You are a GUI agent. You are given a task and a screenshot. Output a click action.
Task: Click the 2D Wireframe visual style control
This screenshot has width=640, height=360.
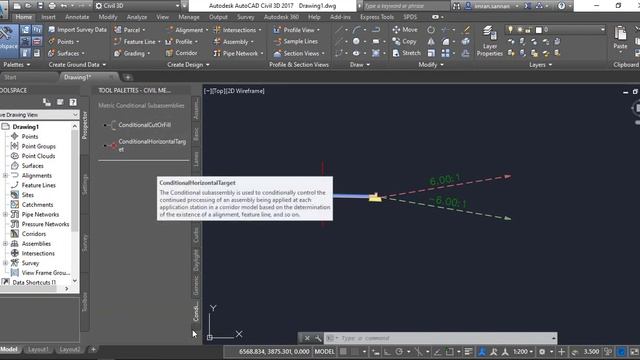245,91
